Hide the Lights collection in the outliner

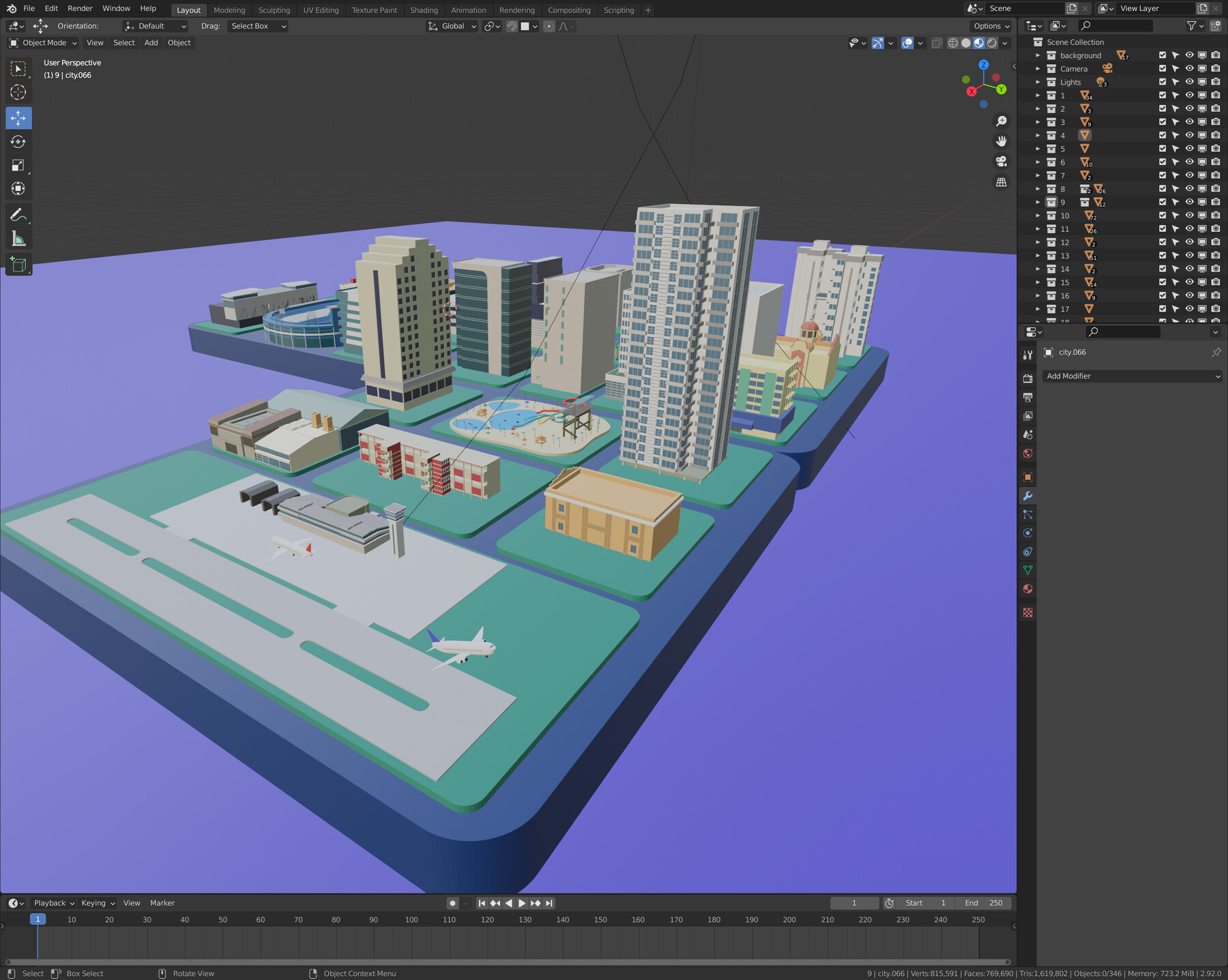click(1188, 82)
